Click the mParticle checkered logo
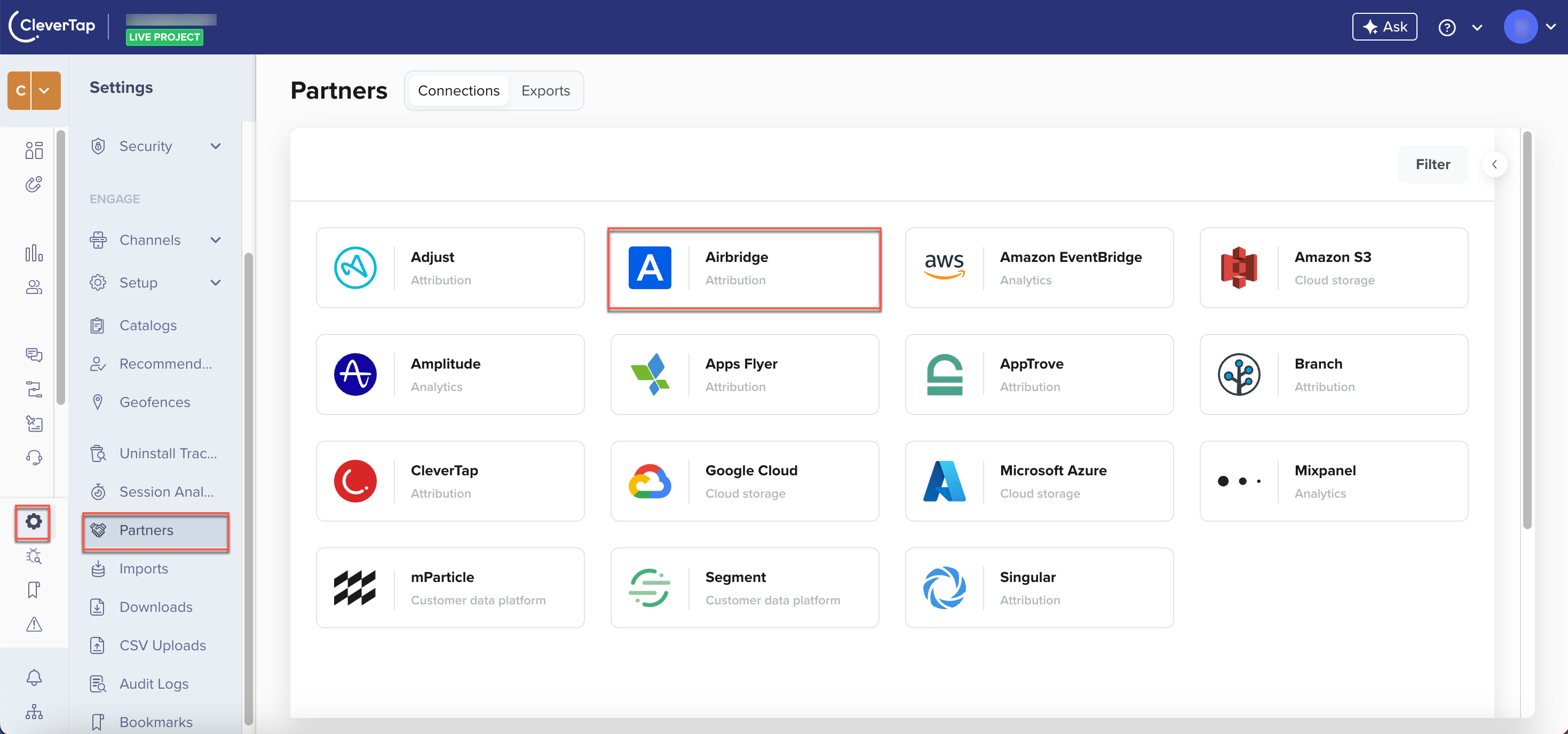Image resolution: width=1568 pixels, height=734 pixels. pos(355,588)
